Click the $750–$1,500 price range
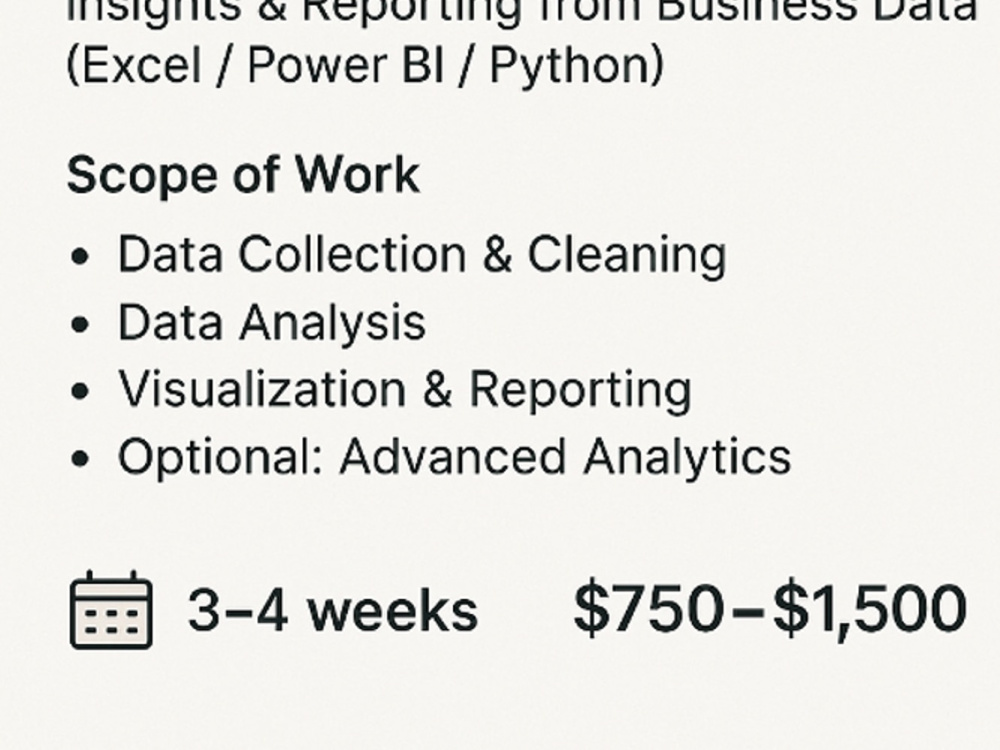 [x=770, y=608]
